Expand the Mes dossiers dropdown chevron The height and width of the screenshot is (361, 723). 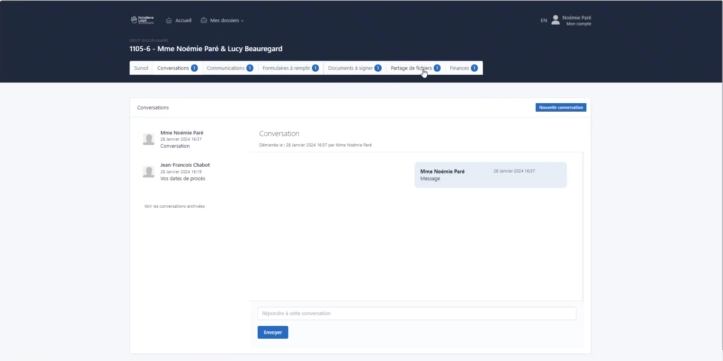pyautogui.click(x=243, y=21)
